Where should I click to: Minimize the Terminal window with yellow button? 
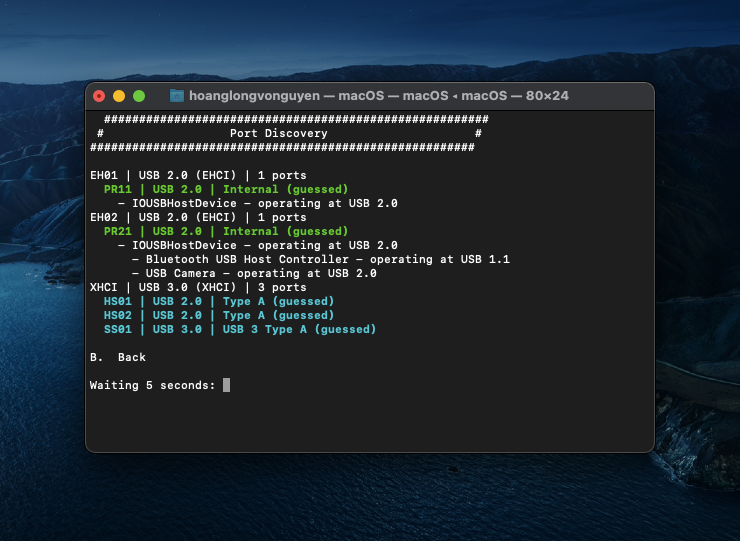119,96
